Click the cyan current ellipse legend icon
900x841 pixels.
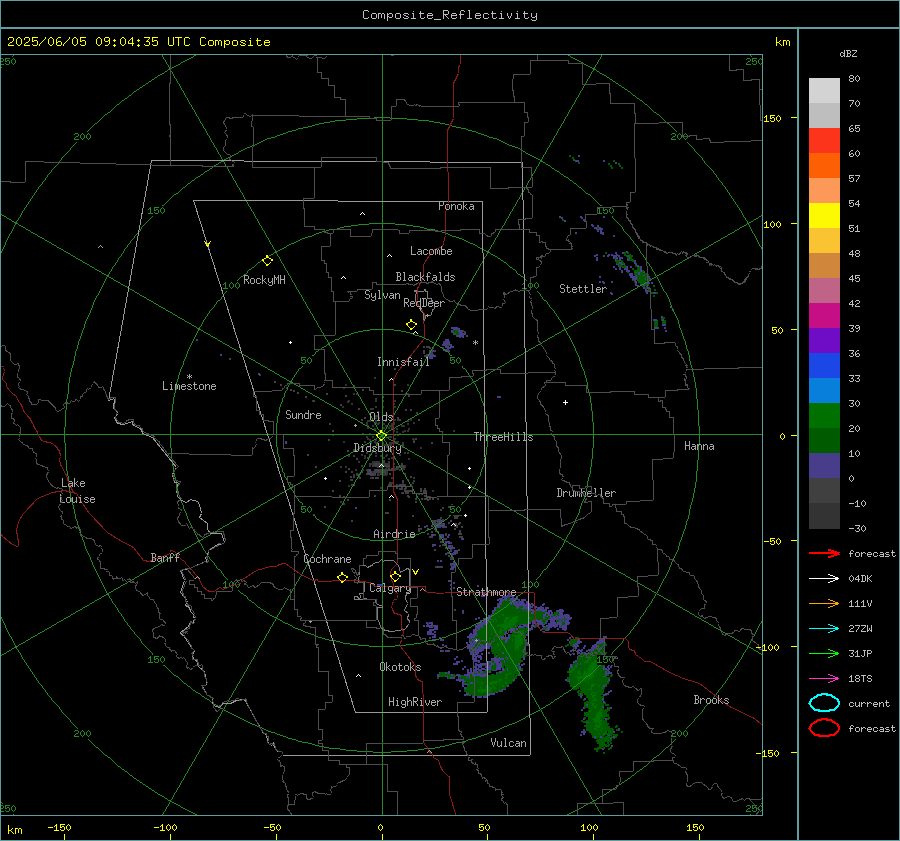point(824,703)
